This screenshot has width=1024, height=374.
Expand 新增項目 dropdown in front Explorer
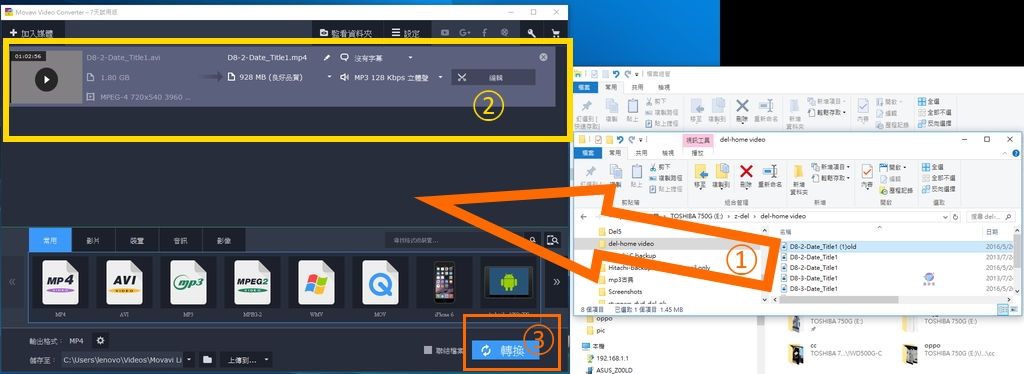831,167
